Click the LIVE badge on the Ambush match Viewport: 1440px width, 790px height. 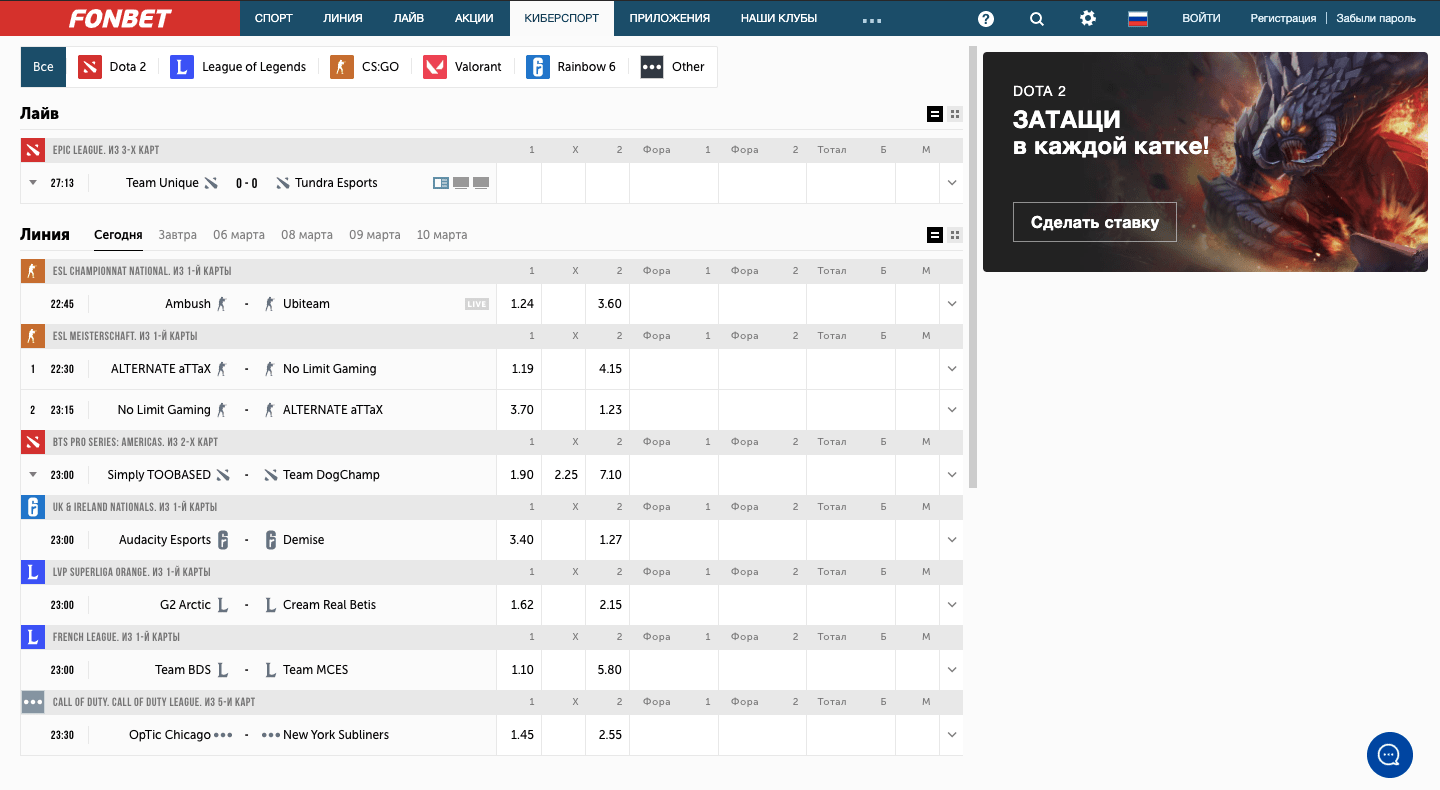tap(477, 304)
